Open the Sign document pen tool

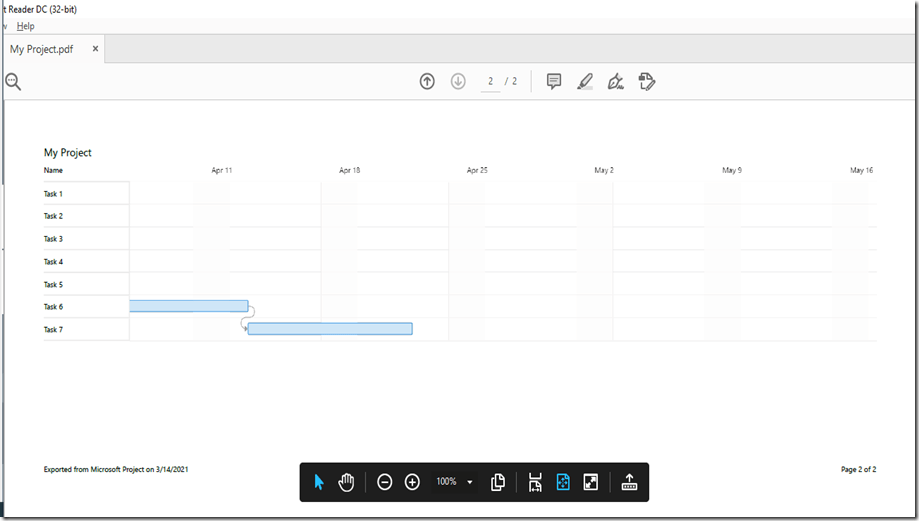coord(616,81)
